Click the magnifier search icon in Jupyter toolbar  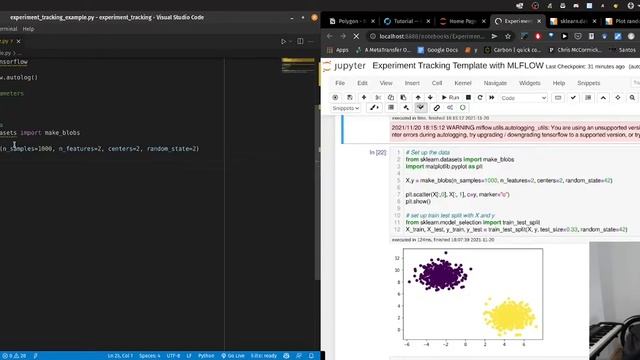(632, 98)
